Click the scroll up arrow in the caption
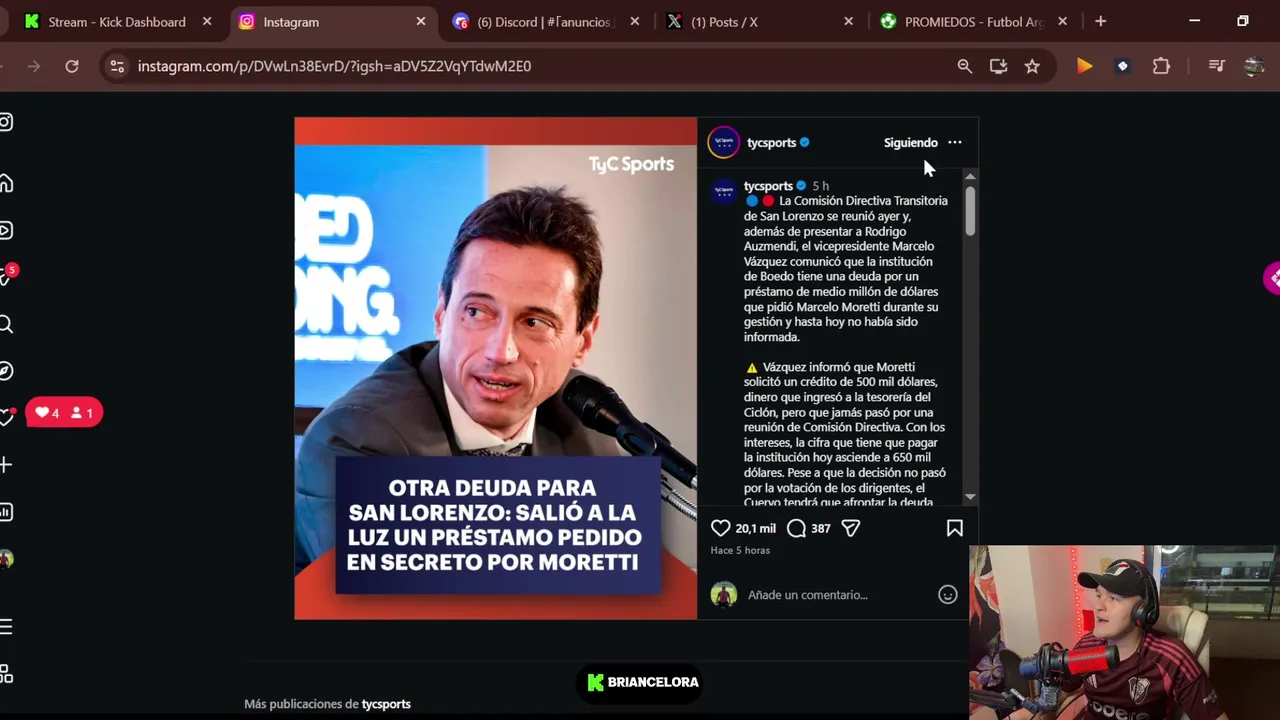This screenshot has width=1280, height=720. tap(970, 176)
